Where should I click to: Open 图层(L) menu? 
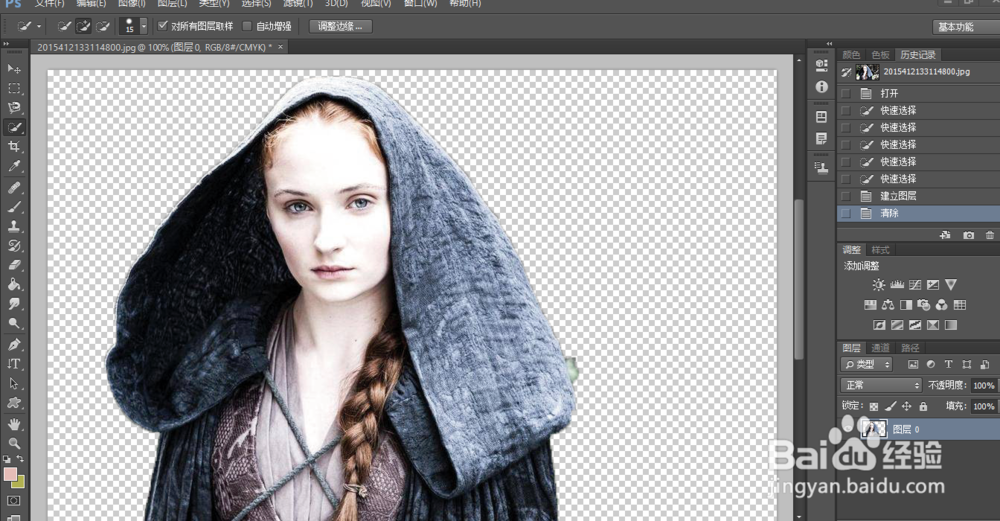[172, 4]
